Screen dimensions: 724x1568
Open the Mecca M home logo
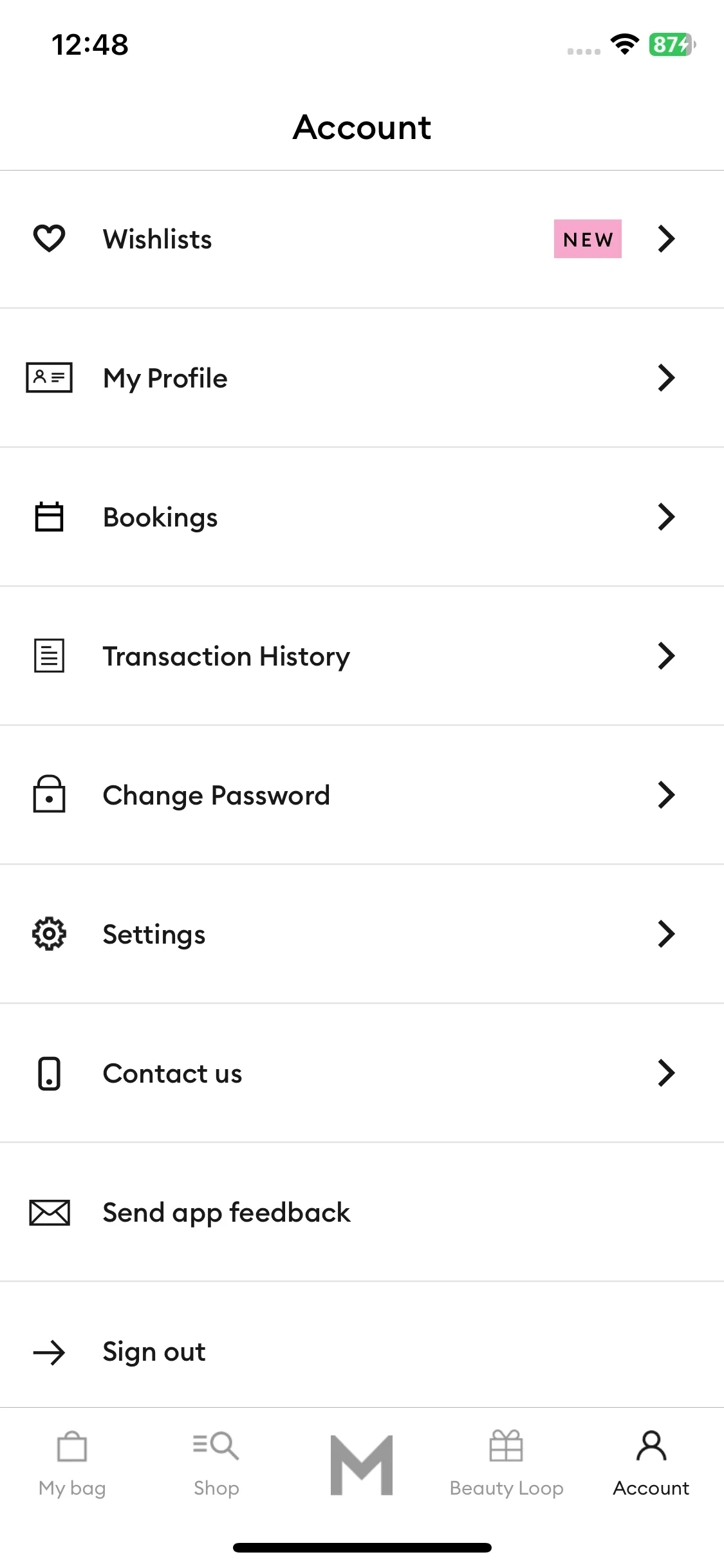click(362, 1465)
